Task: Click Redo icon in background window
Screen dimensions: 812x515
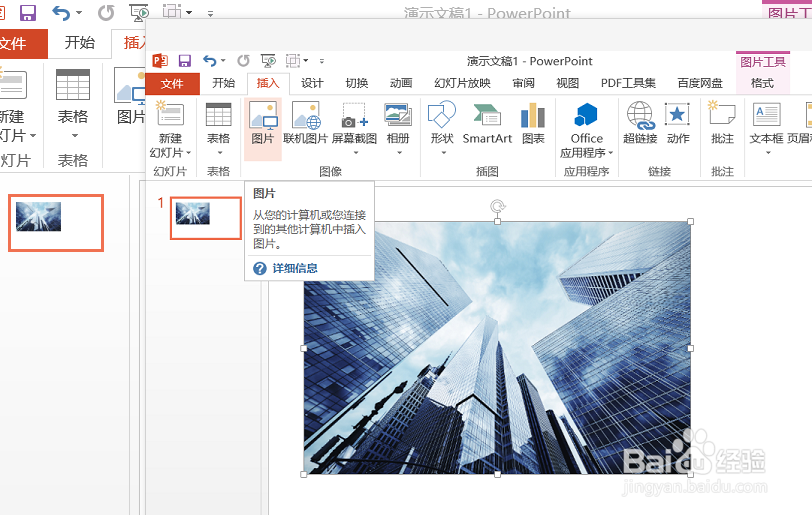Action: tap(106, 12)
